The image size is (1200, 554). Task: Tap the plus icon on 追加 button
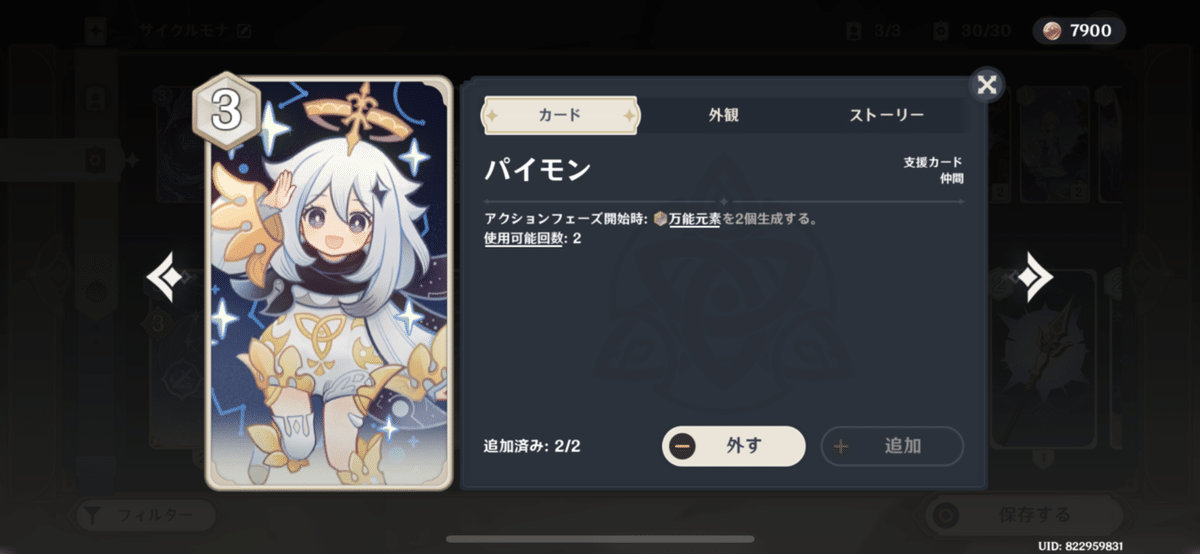[x=840, y=446]
